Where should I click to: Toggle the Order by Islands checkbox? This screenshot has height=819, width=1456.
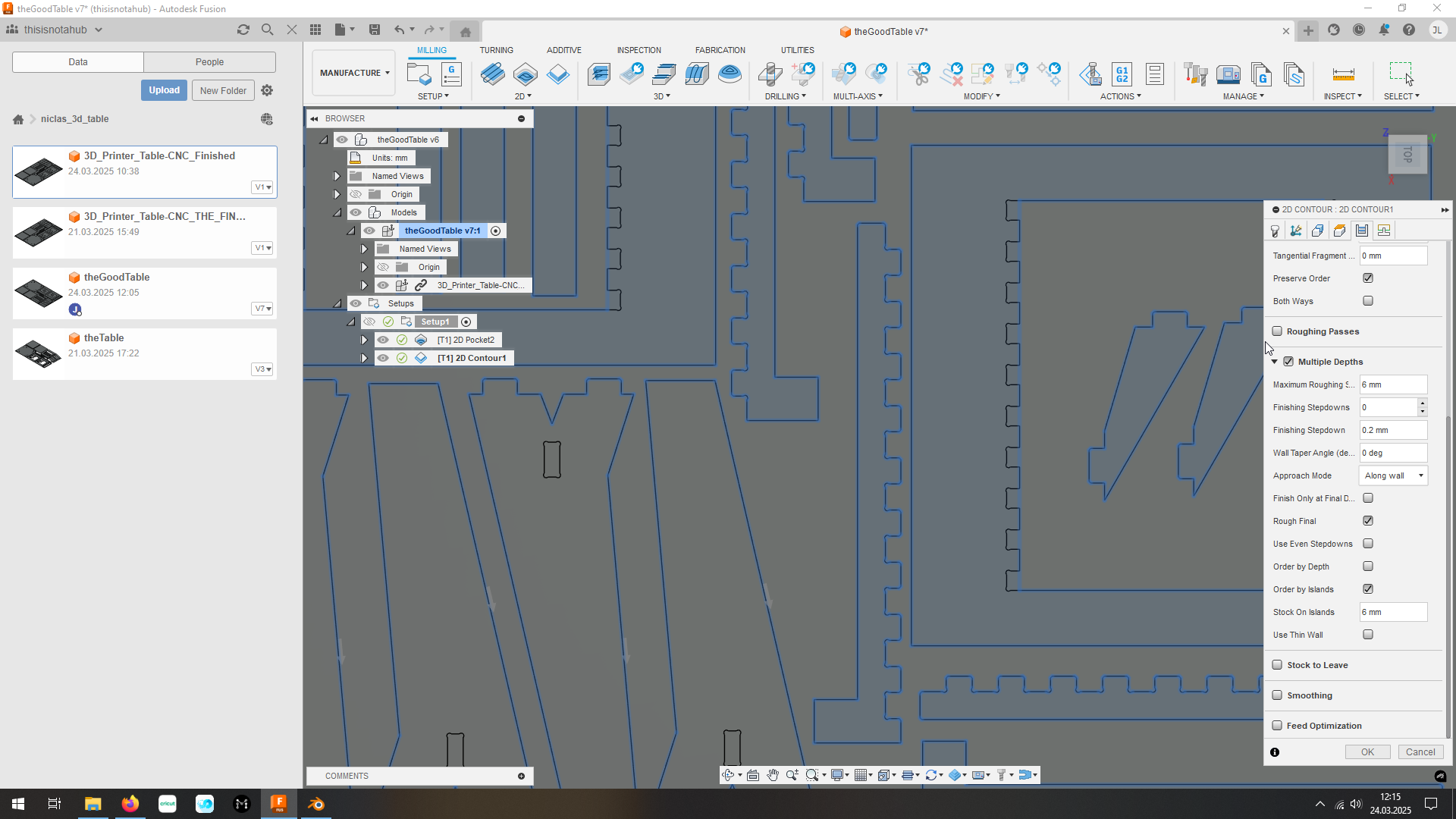tap(1368, 589)
